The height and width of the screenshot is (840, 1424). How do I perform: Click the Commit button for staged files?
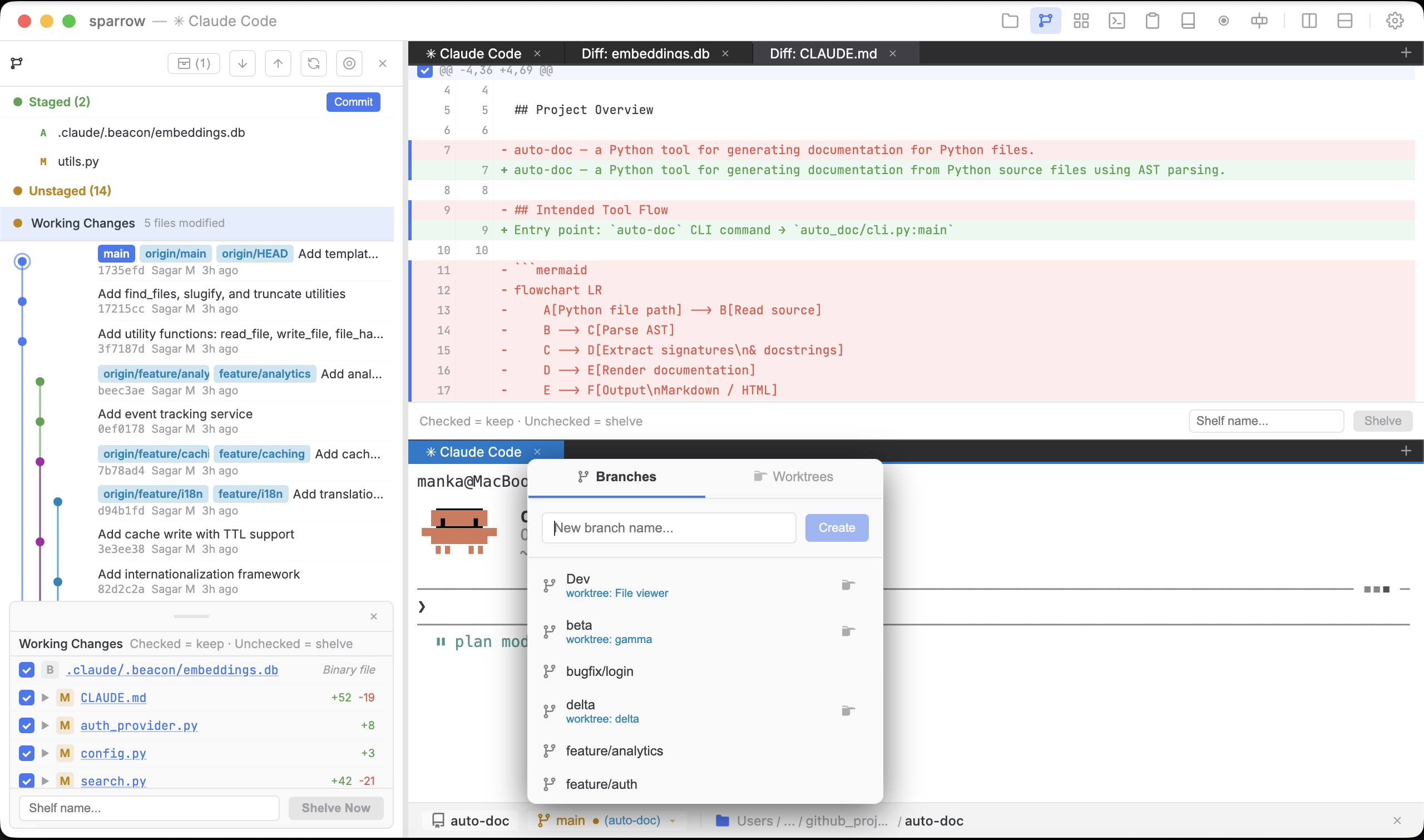(353, 102)
